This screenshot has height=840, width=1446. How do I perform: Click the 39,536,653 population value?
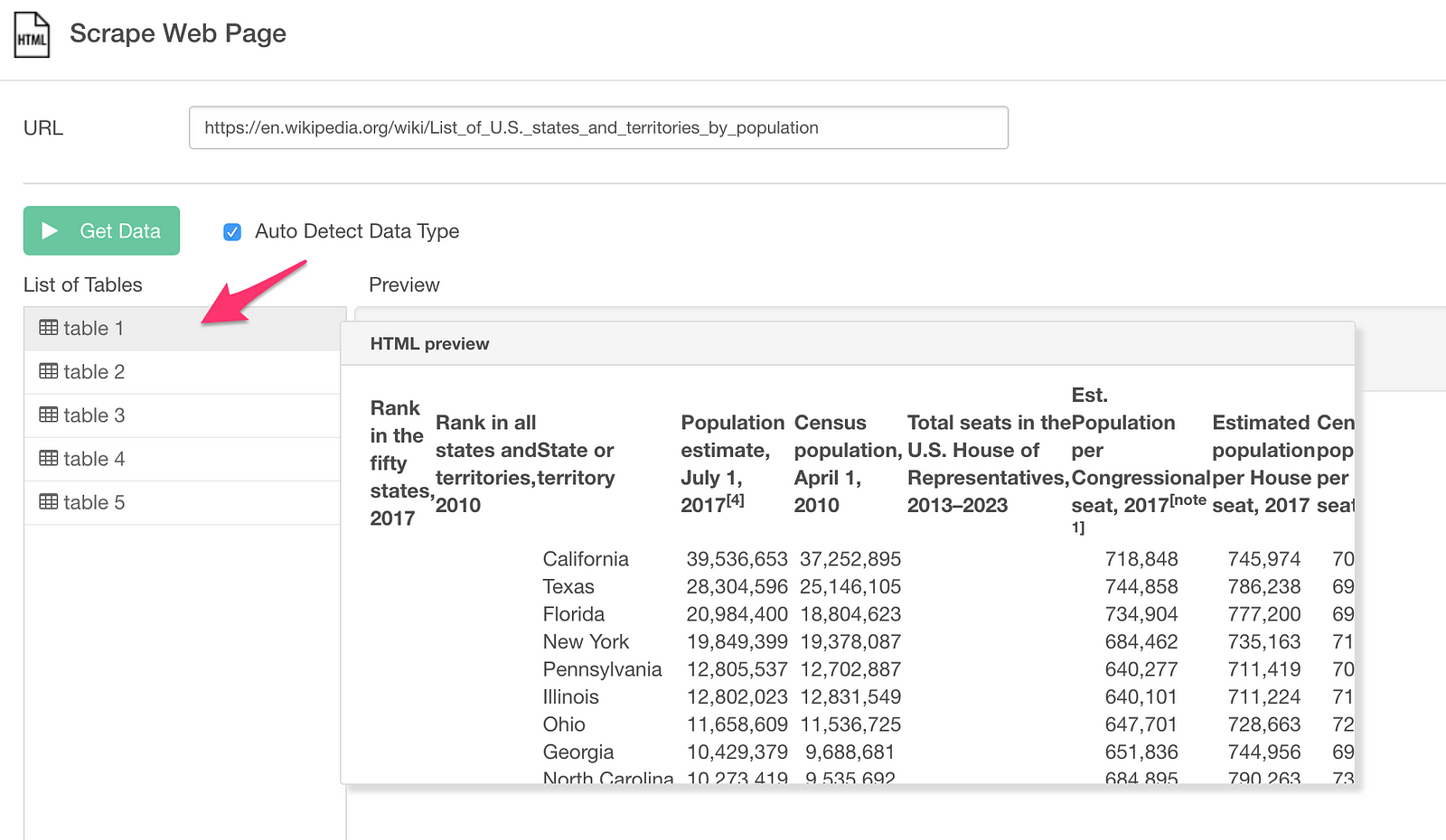pos(737,559)
